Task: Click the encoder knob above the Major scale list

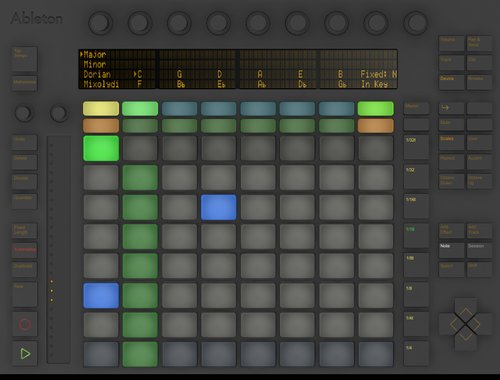Action: click(x=100, y=23)
